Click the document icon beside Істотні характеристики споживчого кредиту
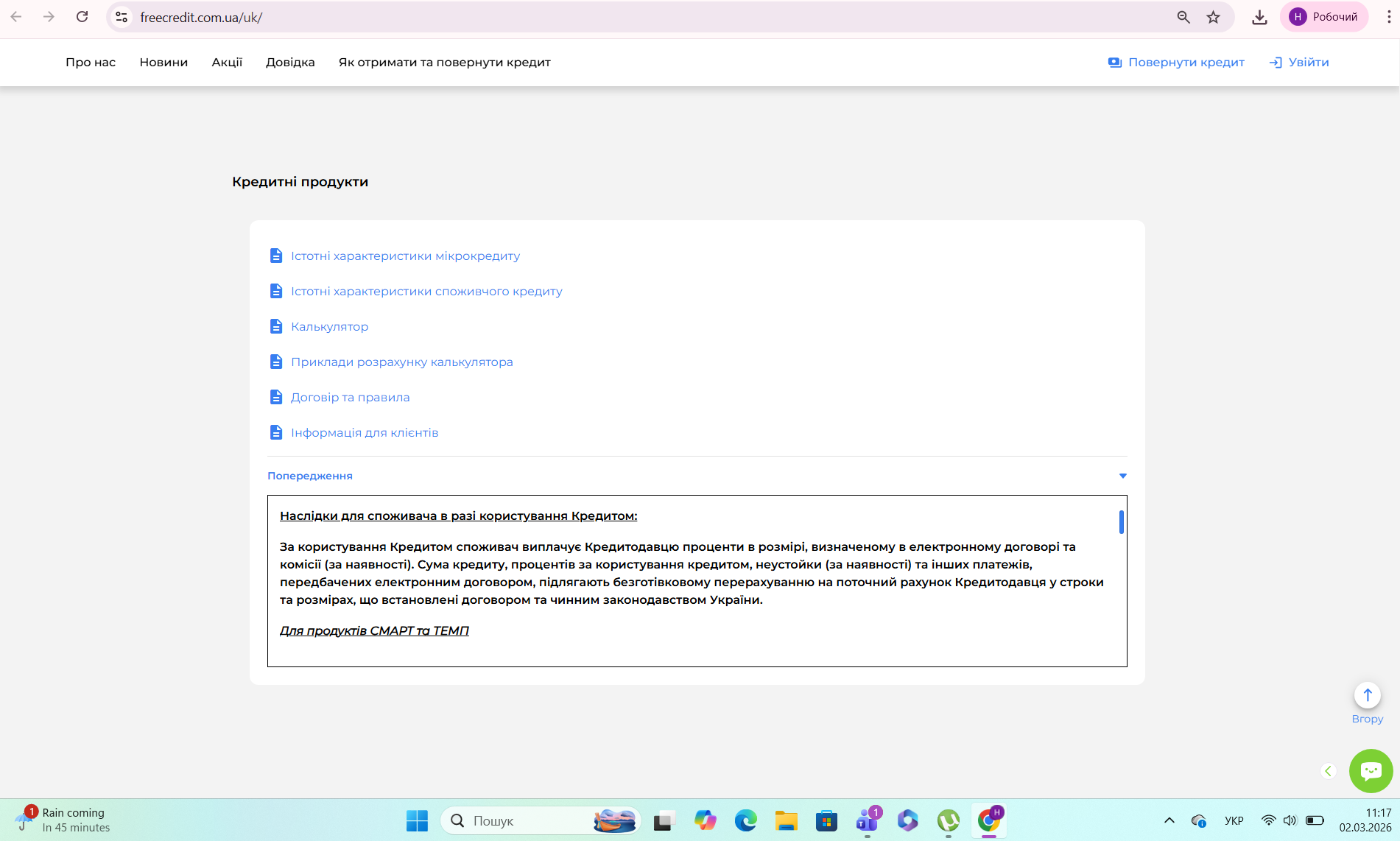The image size is (1400, 841). click(x=276, y=291)
